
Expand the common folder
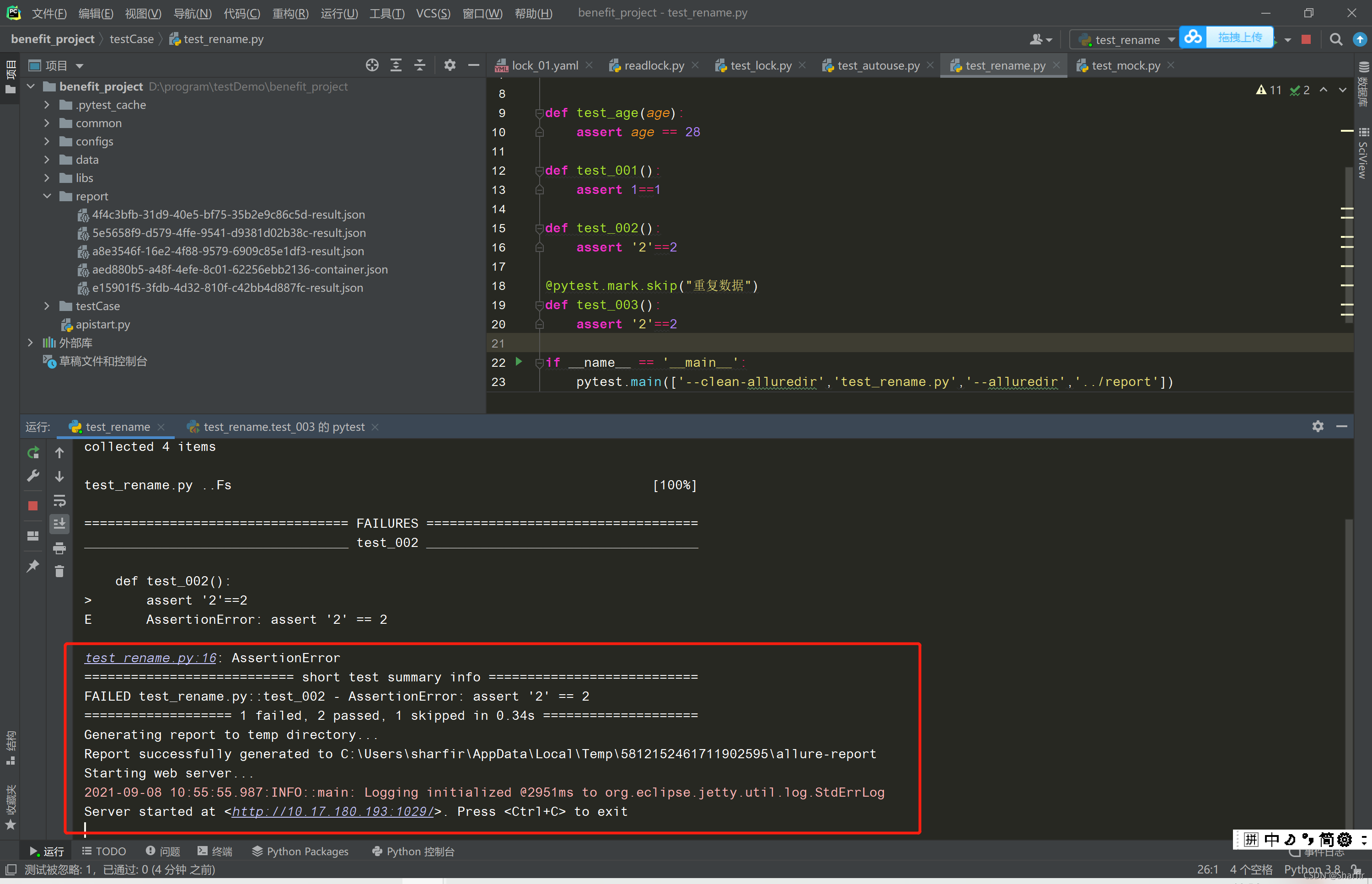click(x=47, y=123)
